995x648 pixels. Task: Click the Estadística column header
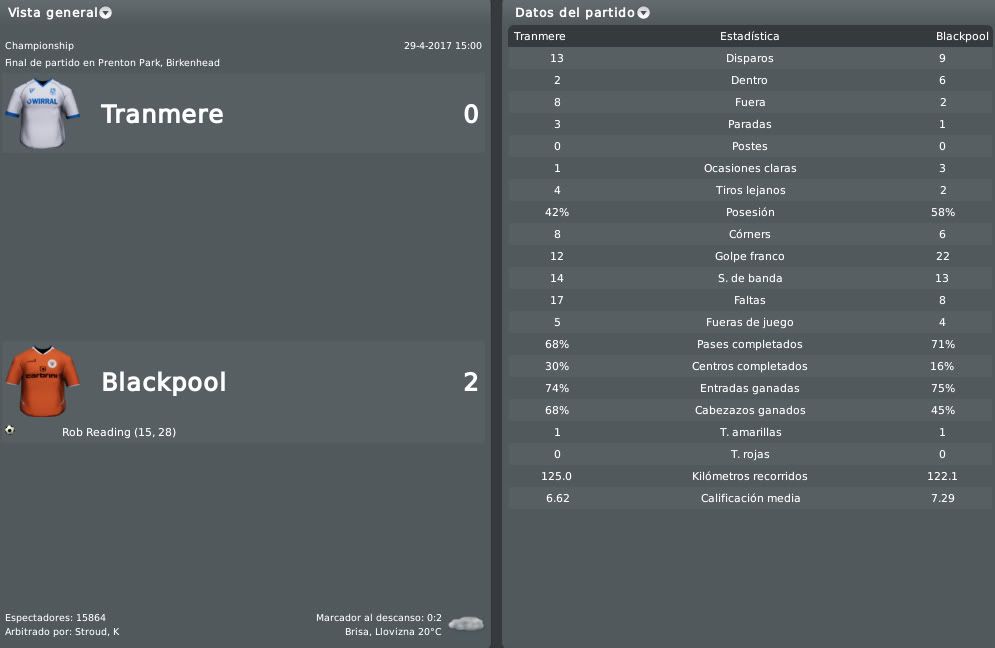coord(749,36)
